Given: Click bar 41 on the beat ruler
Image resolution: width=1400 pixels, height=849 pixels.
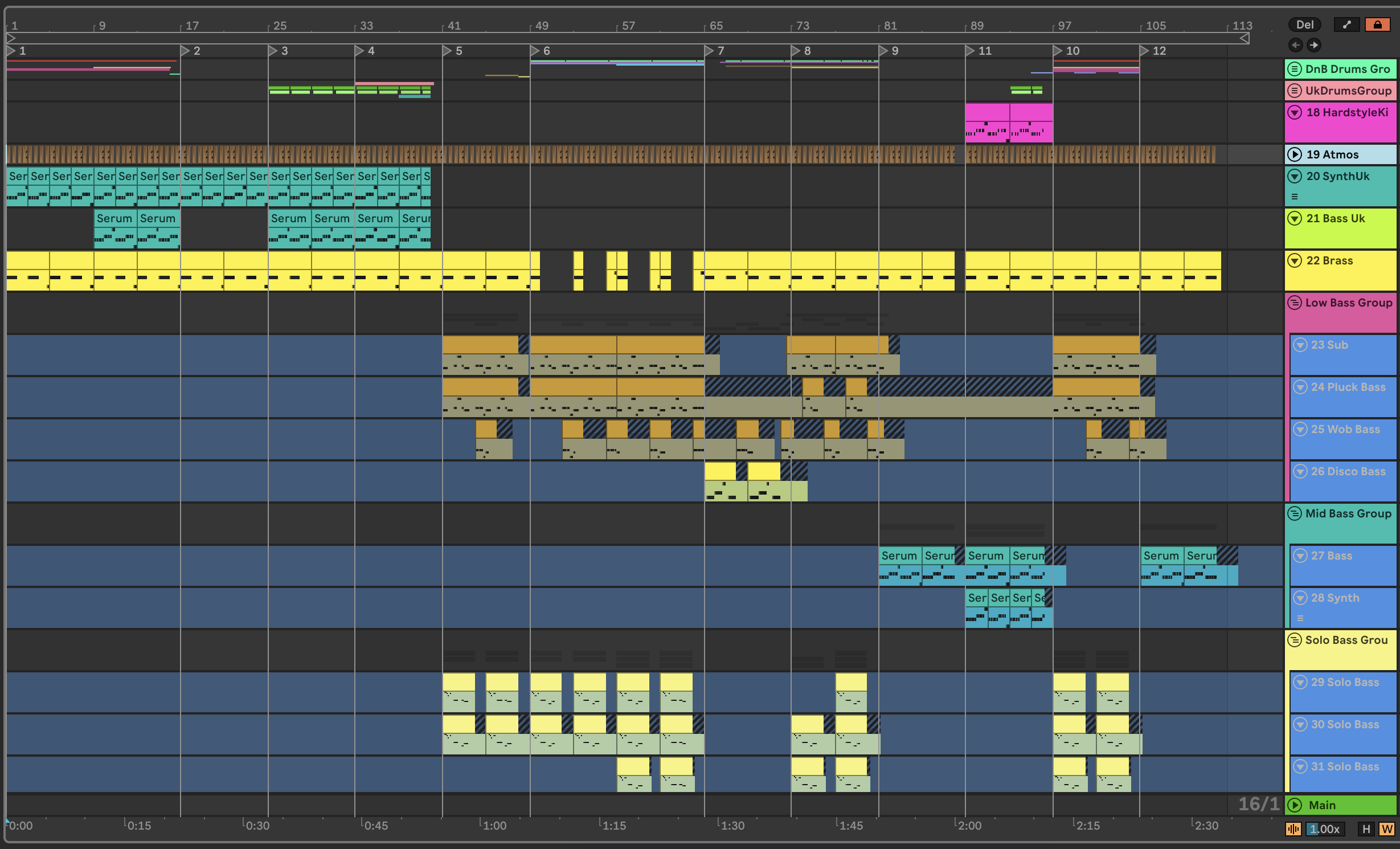Looking at the screenshot, I should [x=453, y=26].
